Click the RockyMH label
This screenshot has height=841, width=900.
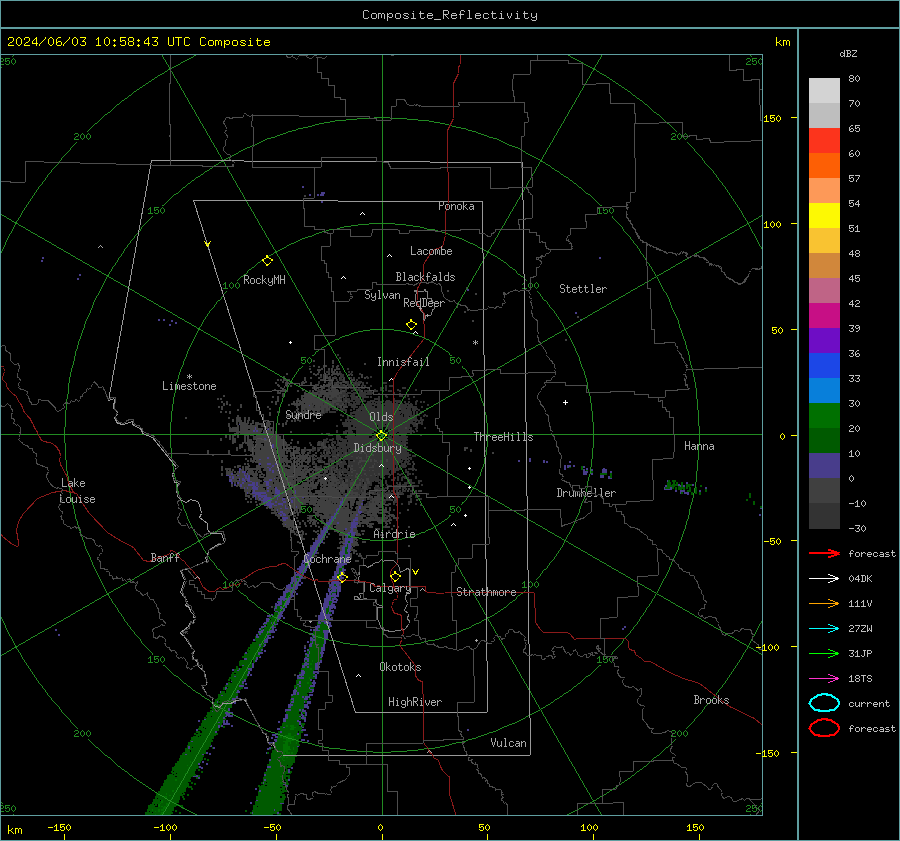coord(264,280)
